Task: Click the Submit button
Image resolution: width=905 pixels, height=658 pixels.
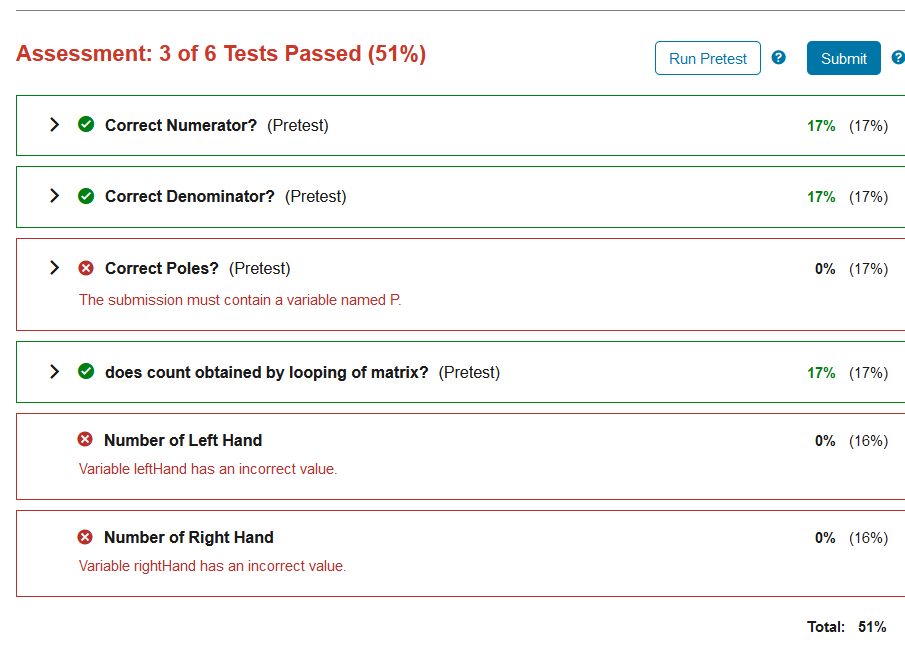Action: click(x=843, y=58)
